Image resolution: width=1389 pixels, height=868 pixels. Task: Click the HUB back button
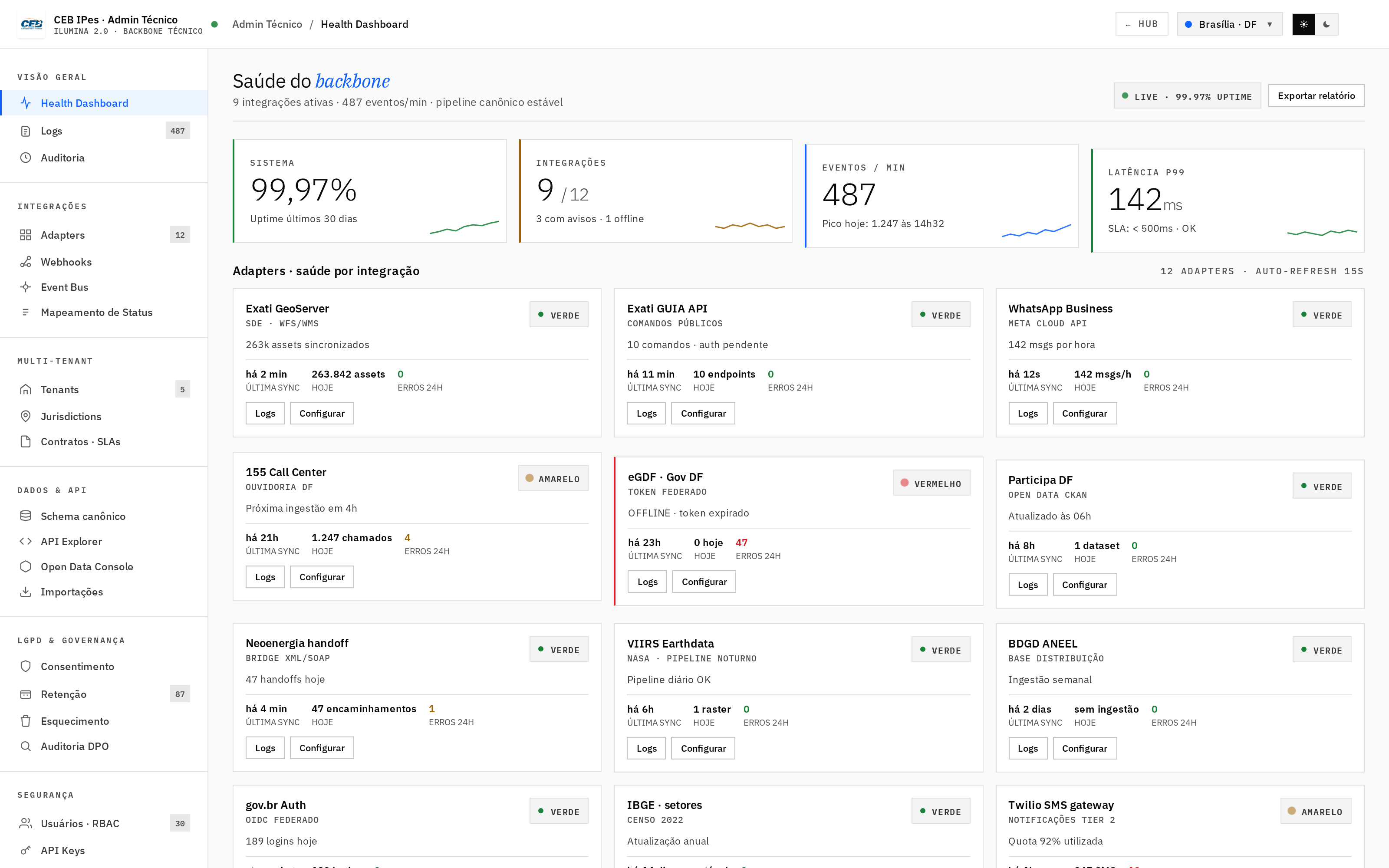click(x=1142, y=24)
